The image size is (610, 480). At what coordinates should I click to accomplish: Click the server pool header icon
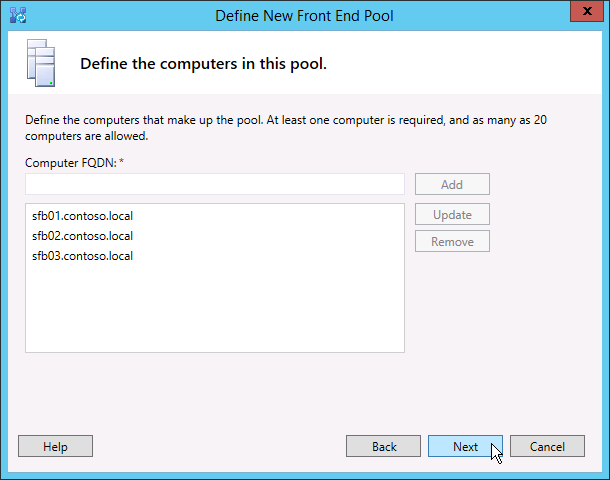41,63
